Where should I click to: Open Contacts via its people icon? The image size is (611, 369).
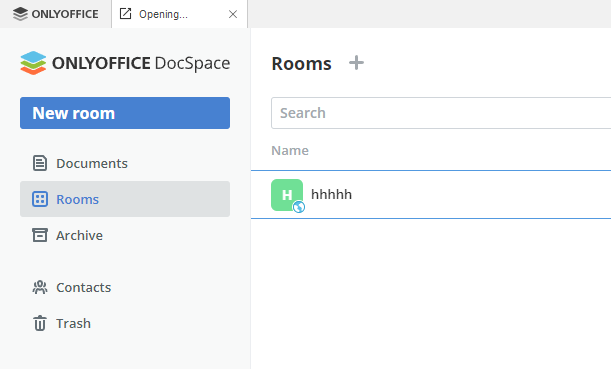pyautogui.click(x=40, y=287)
